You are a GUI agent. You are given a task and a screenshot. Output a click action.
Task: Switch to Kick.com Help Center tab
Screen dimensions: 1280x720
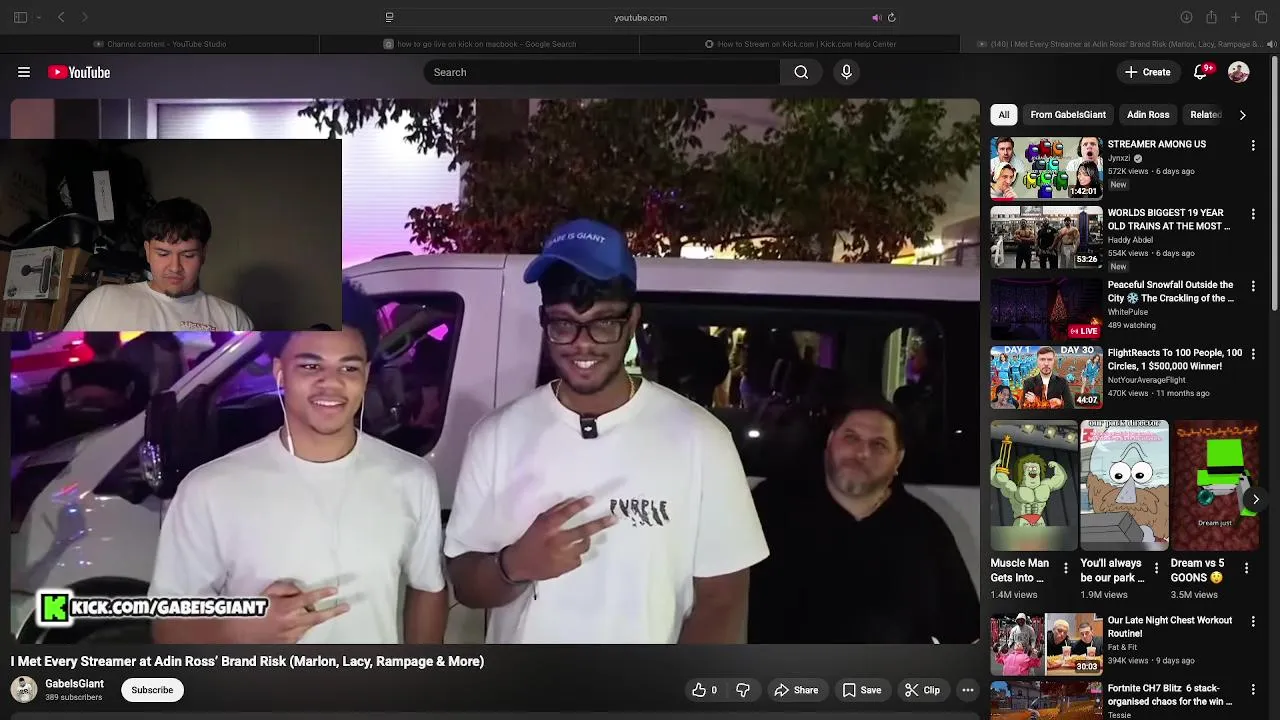point(800,44)
